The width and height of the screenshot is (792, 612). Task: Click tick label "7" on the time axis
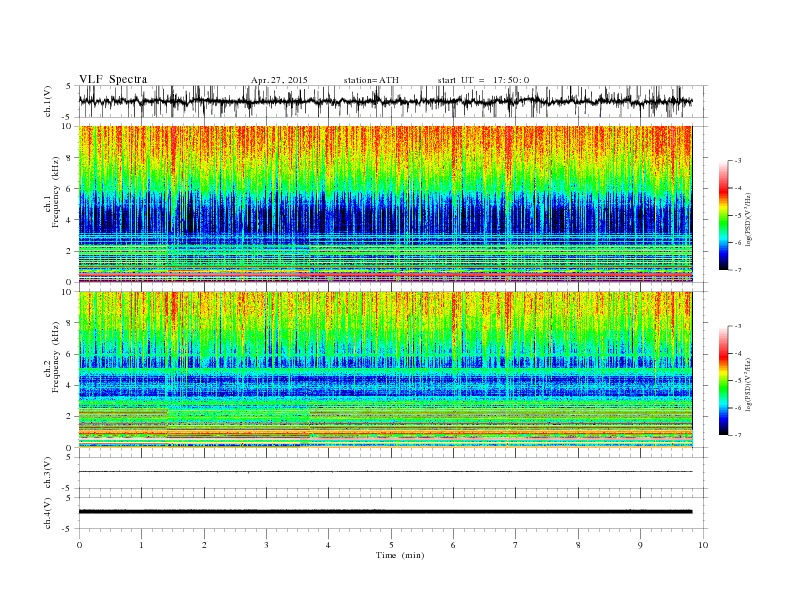click(x=516, y=545)
